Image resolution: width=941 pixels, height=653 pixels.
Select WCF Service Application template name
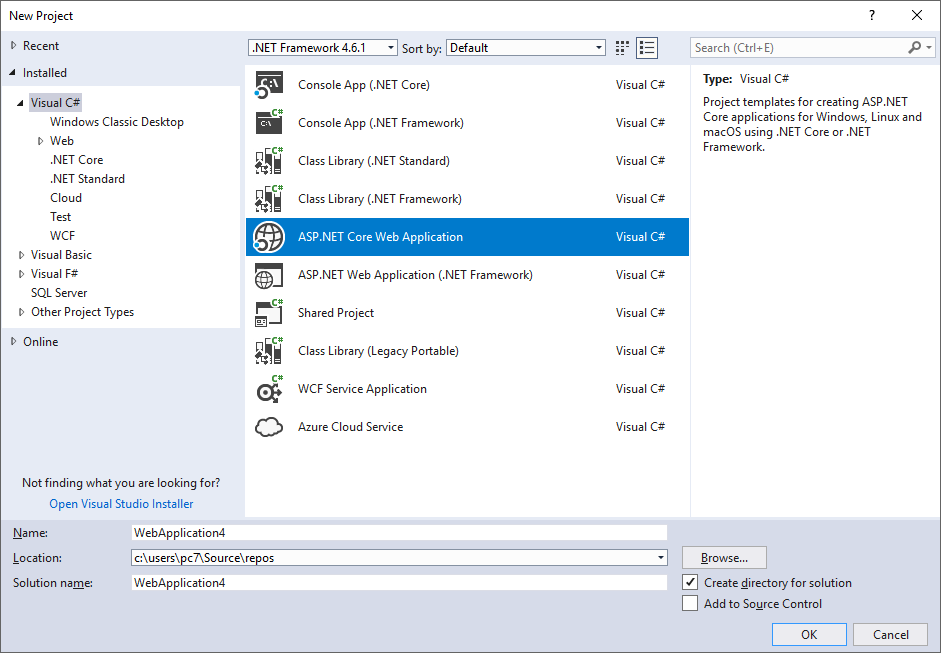(362, 389)
